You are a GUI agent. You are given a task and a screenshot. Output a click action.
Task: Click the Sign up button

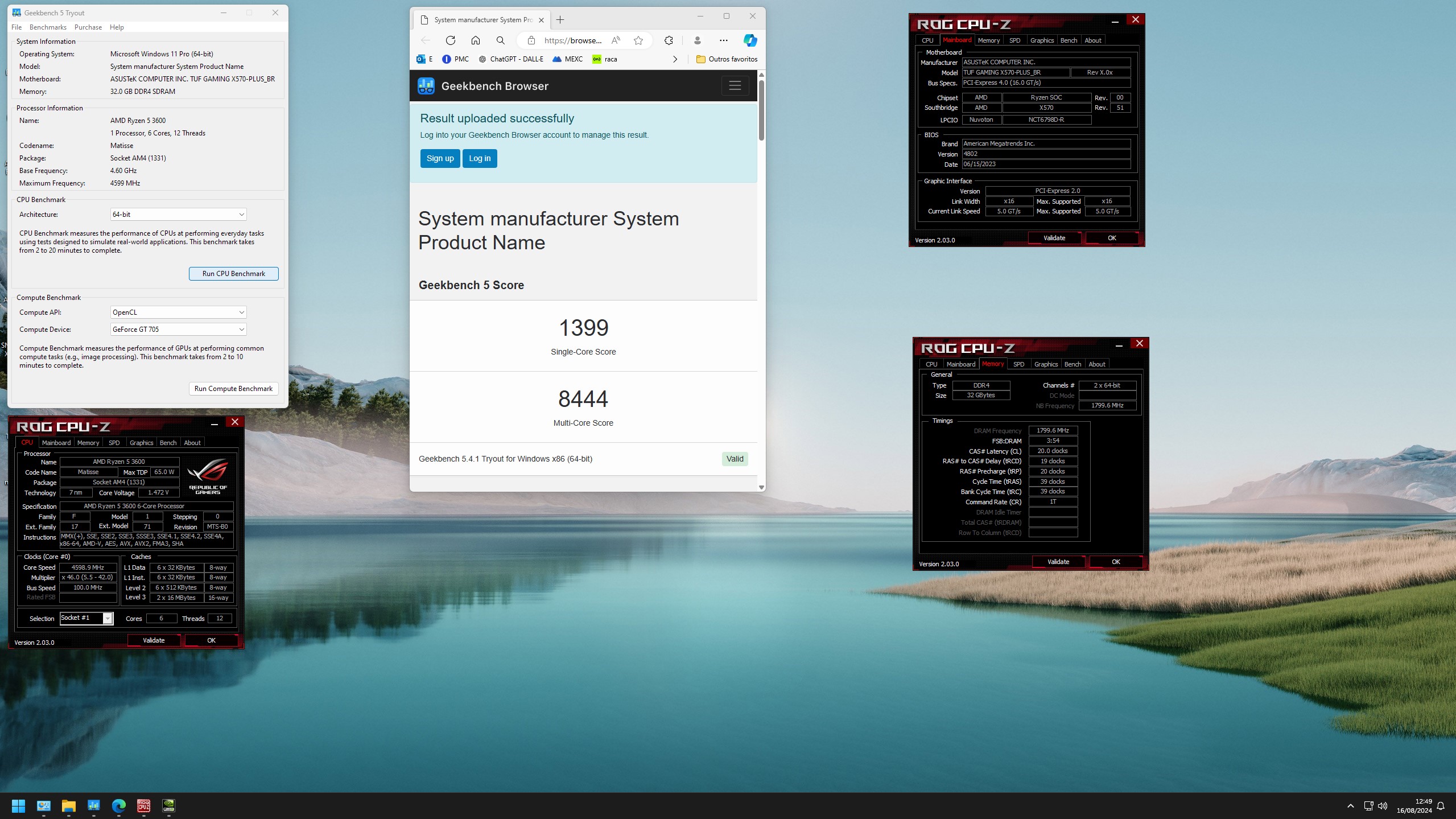440,159
